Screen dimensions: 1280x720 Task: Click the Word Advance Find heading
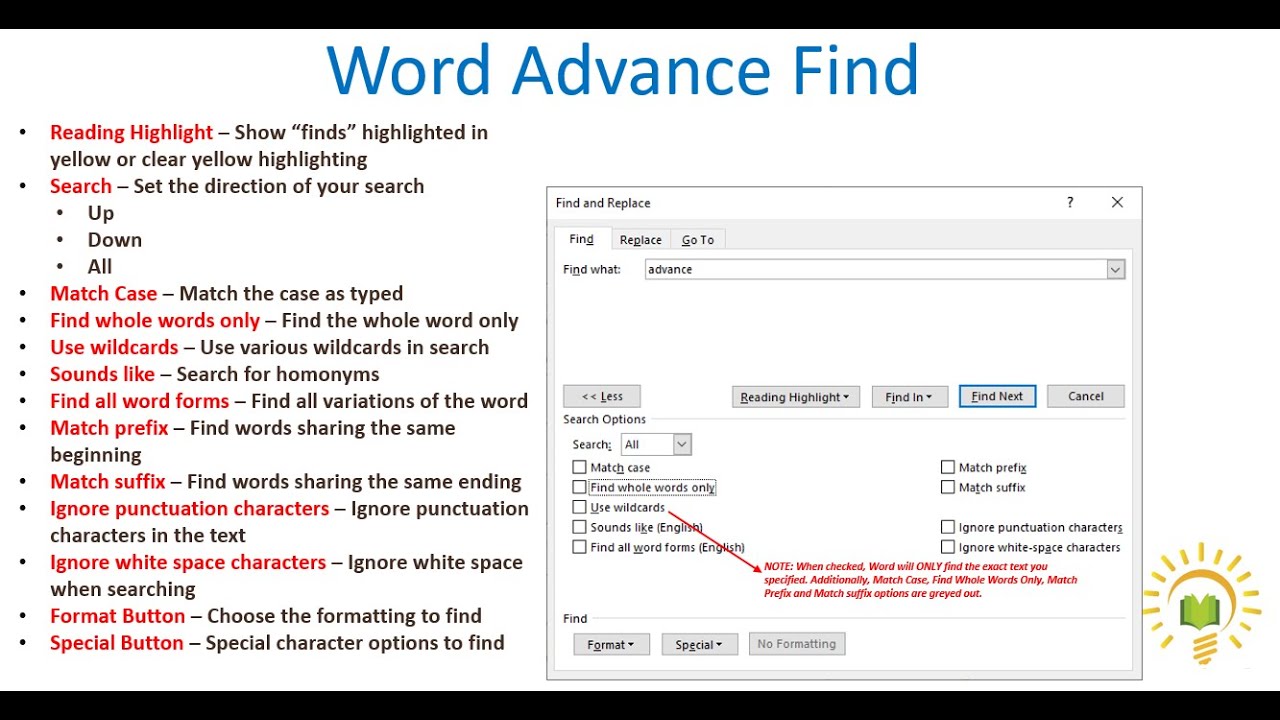623,70
